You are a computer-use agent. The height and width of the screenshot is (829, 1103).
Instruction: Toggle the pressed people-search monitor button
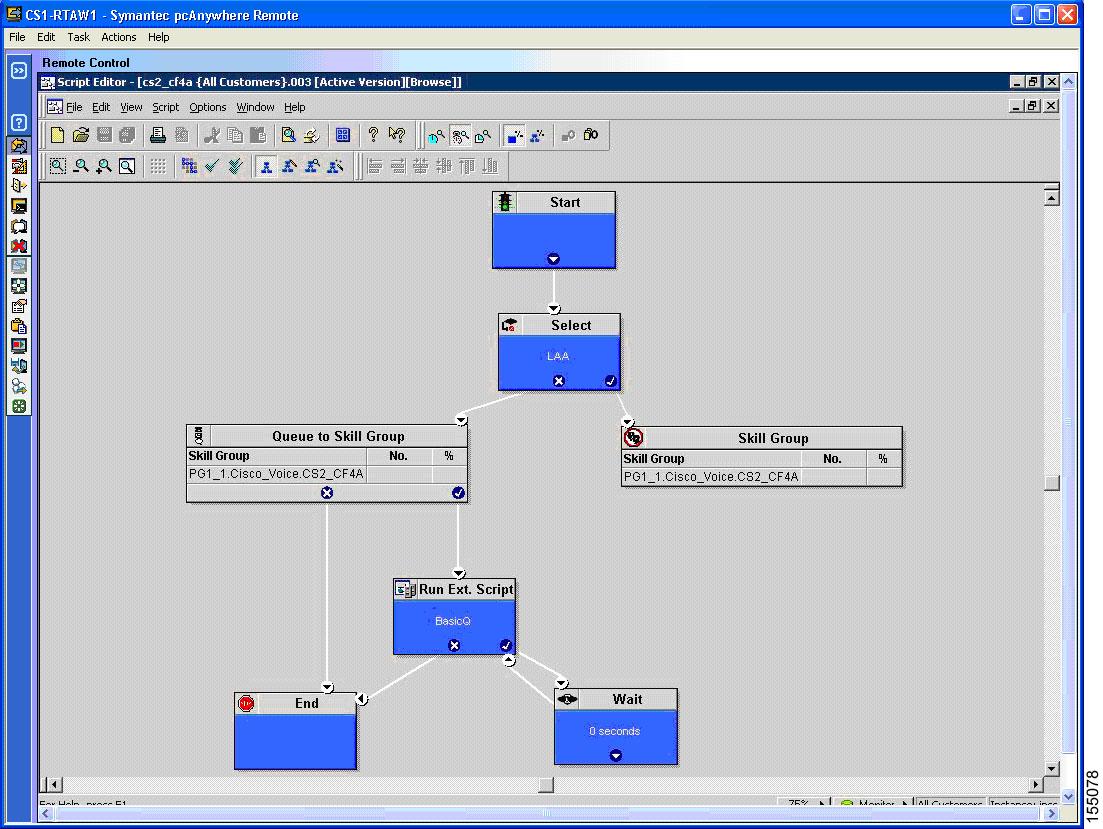(x=460, y=135)
